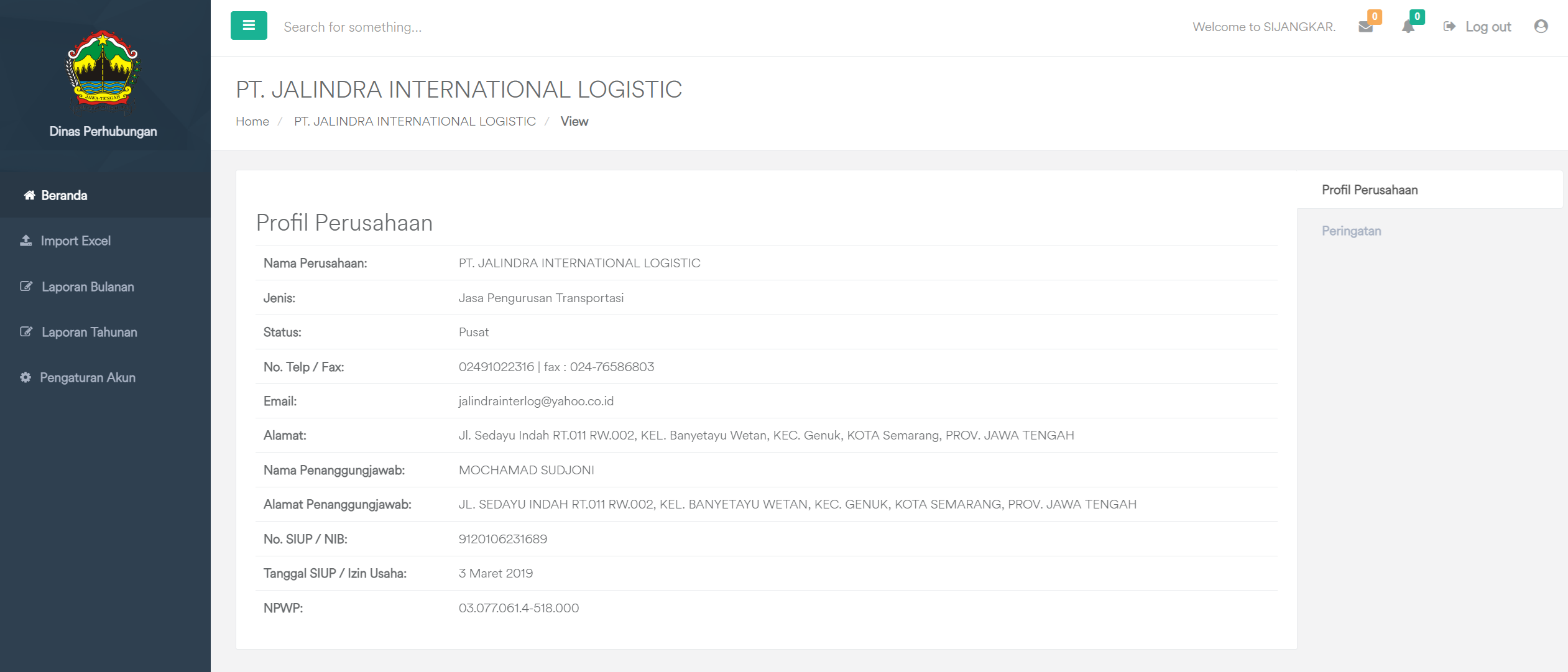
Task: Switch to the Peringatan tab
Action: pyautogui.click(x=1351, y=231)
